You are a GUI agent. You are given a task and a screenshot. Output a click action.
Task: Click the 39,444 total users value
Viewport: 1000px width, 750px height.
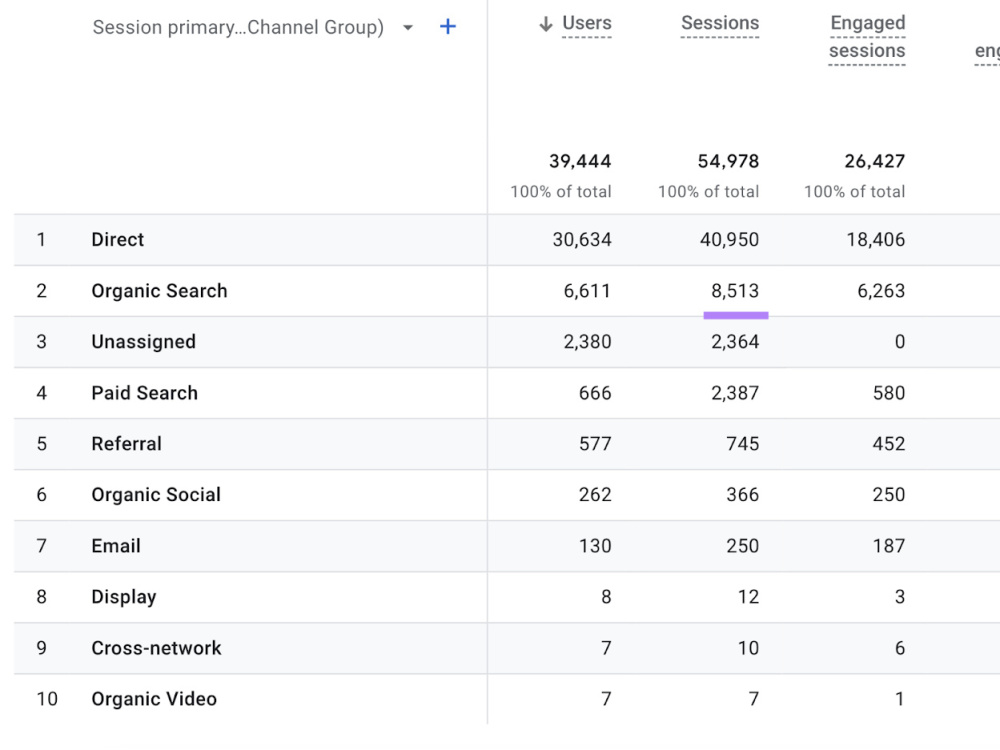point(580,161)
